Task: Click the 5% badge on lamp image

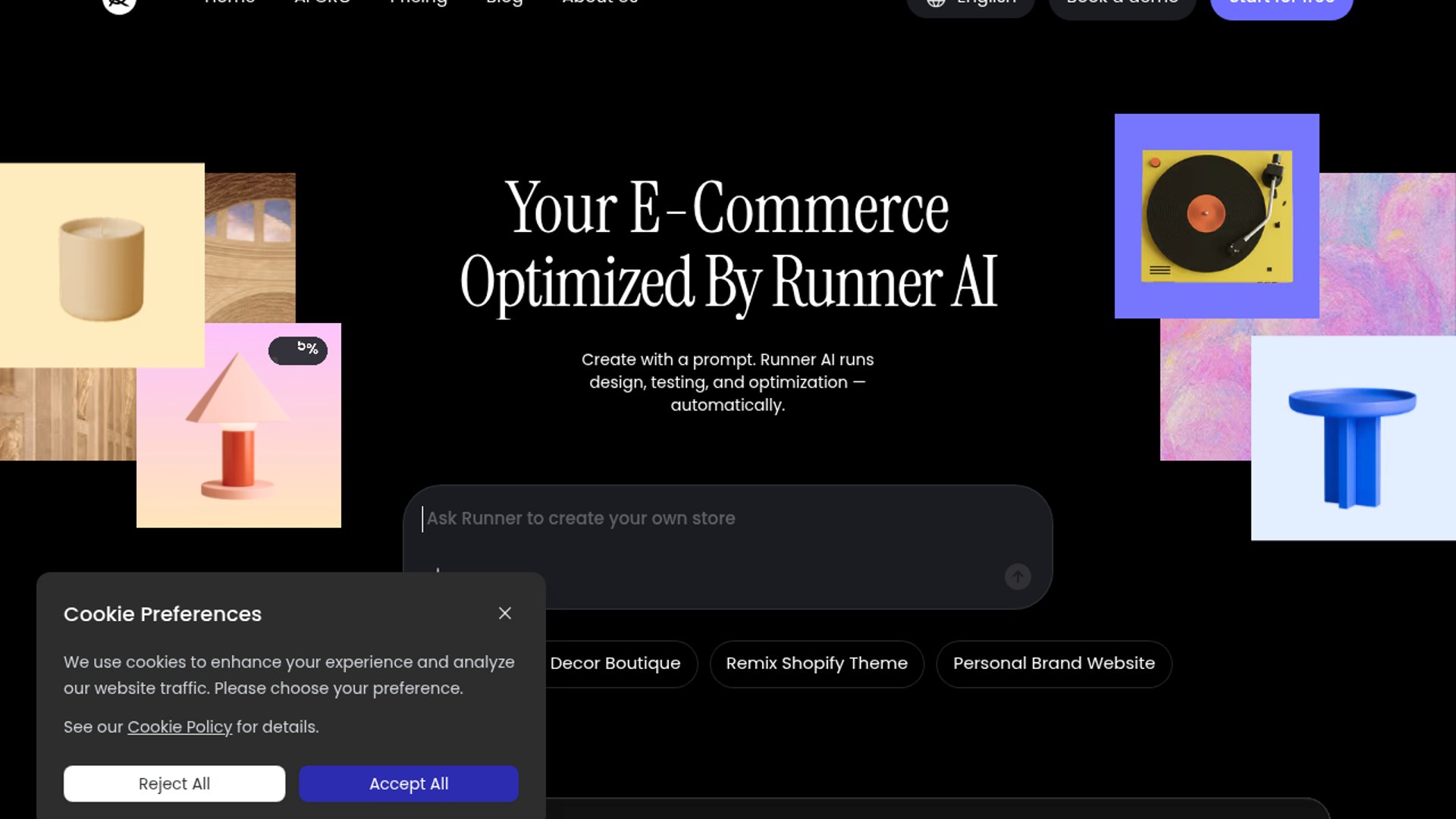Action: [x=298, y=350]
